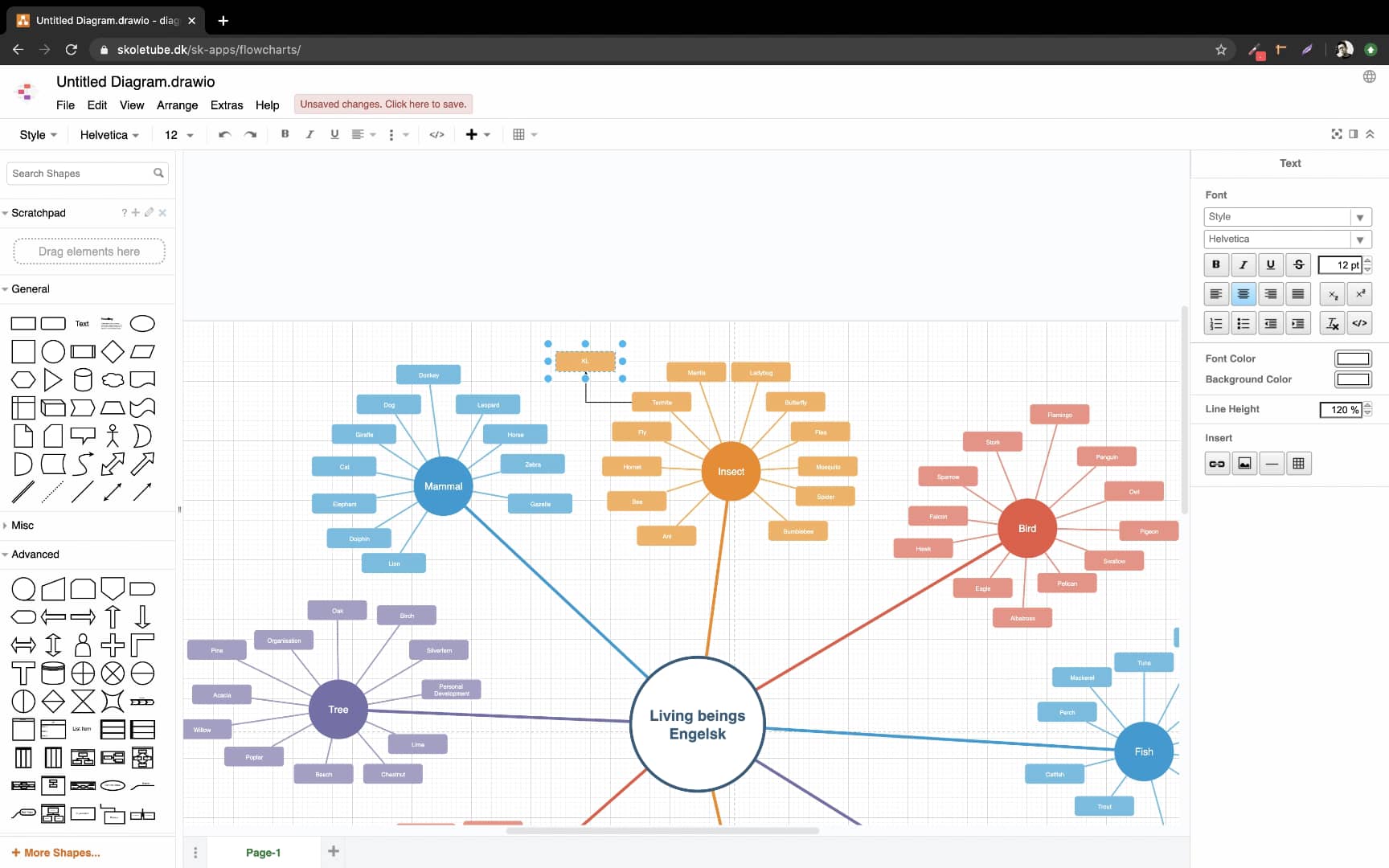Insert a table from the Insert section
Image resolution: width=1389 pixels, height=868 pixels.
[x=1298, y=463]
